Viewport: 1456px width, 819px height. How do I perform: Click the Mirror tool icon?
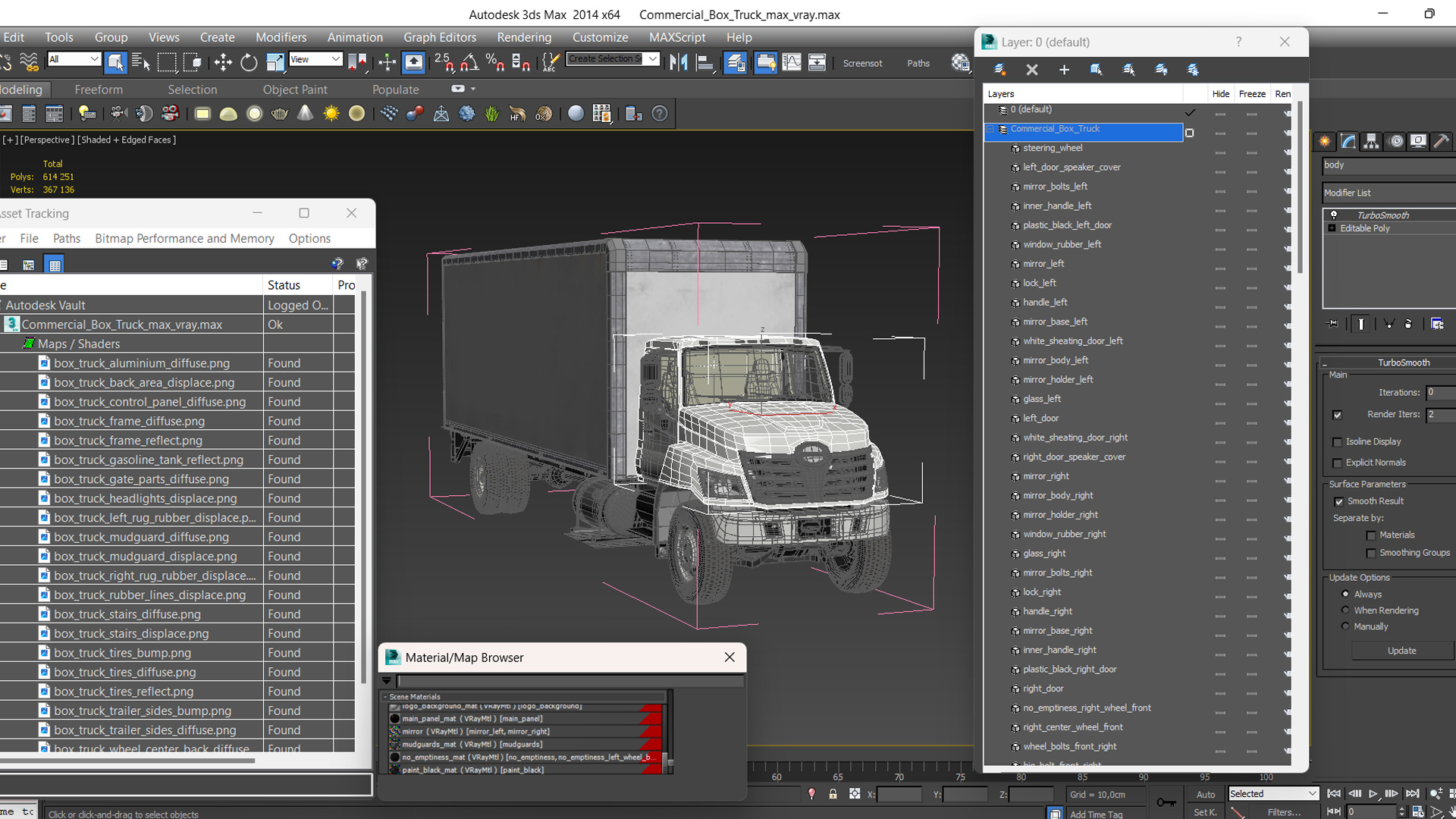click(x=679, y=62)
